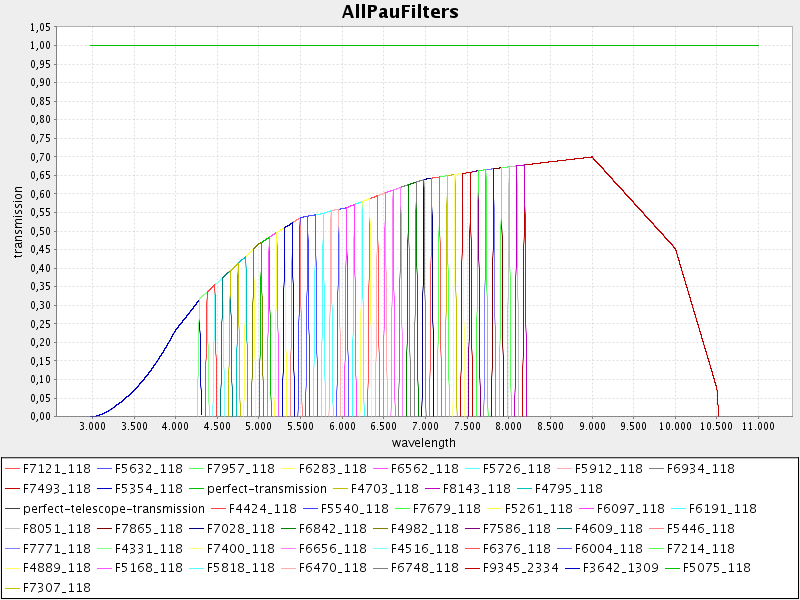
Task: Click the AllPauFilters chart title
Action: (399, 12)
